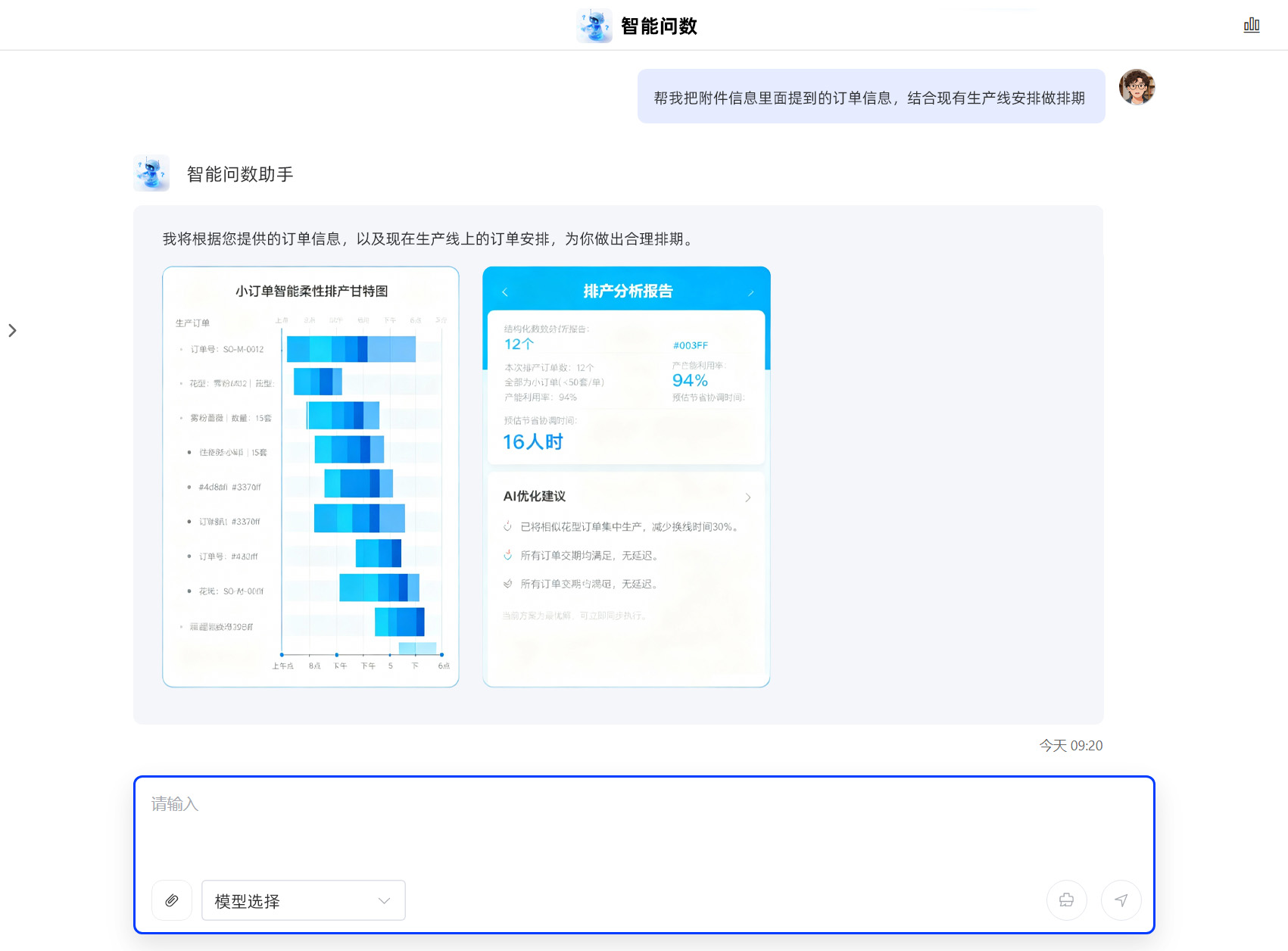Image resolution: width=1288 pixels, height=951 pixels.
Task: Go to next page in 排产分析报告 header
Action: pyautogui.click(x=750, y=292)
